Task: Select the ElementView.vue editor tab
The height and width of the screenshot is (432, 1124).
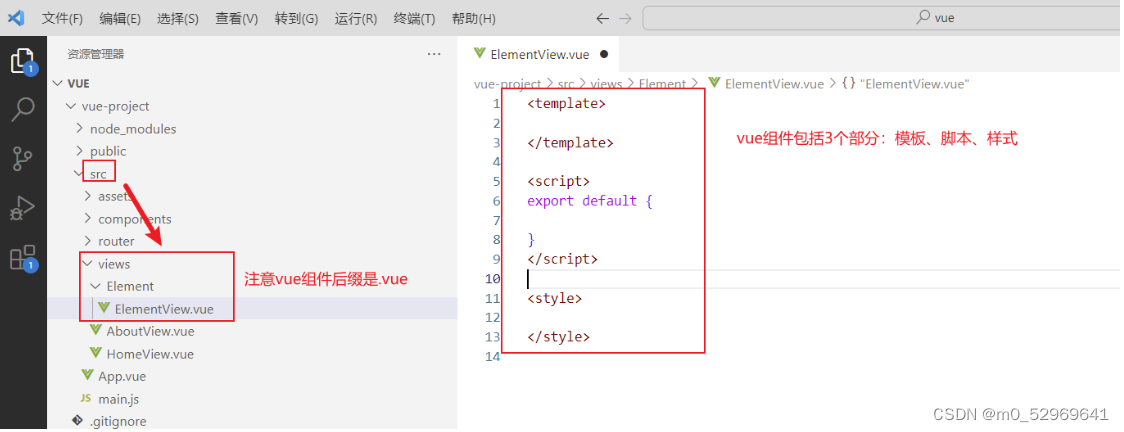Action: [x=538, y=54]
